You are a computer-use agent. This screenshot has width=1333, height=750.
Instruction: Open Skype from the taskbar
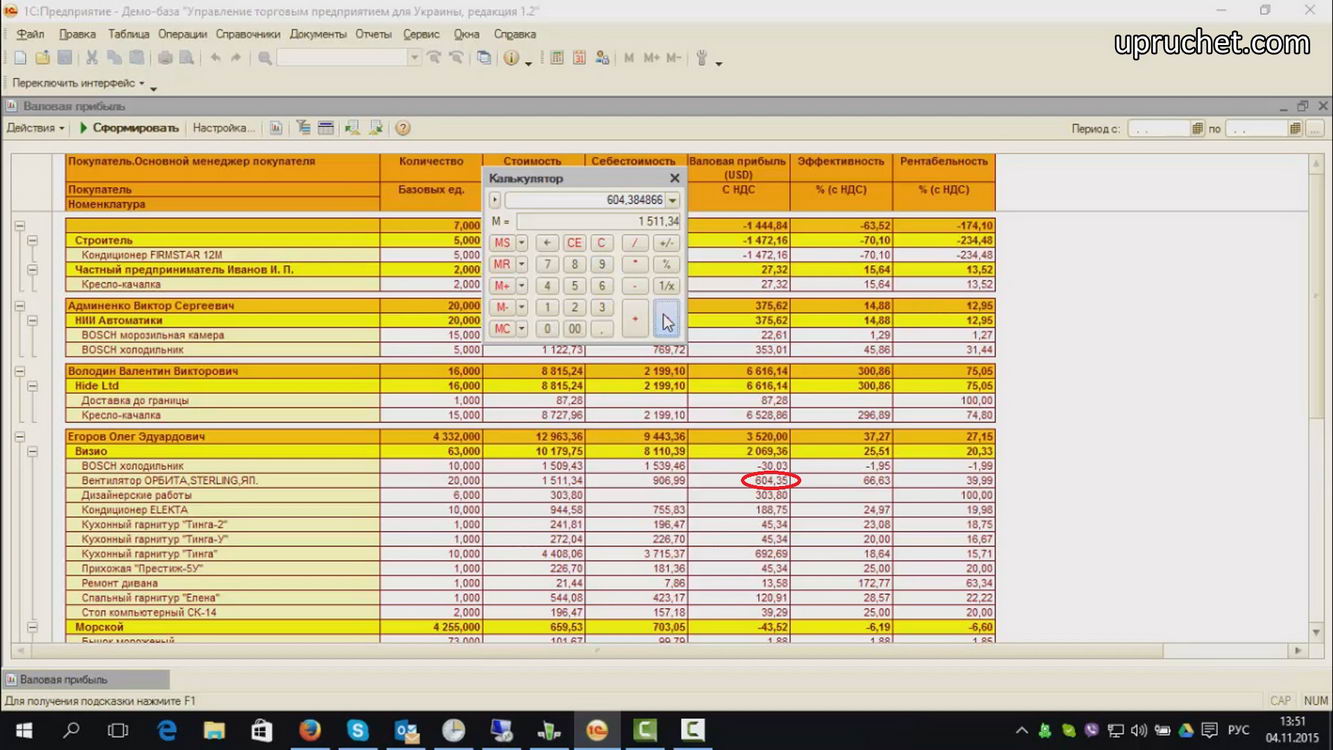click(x=358, y=731)
